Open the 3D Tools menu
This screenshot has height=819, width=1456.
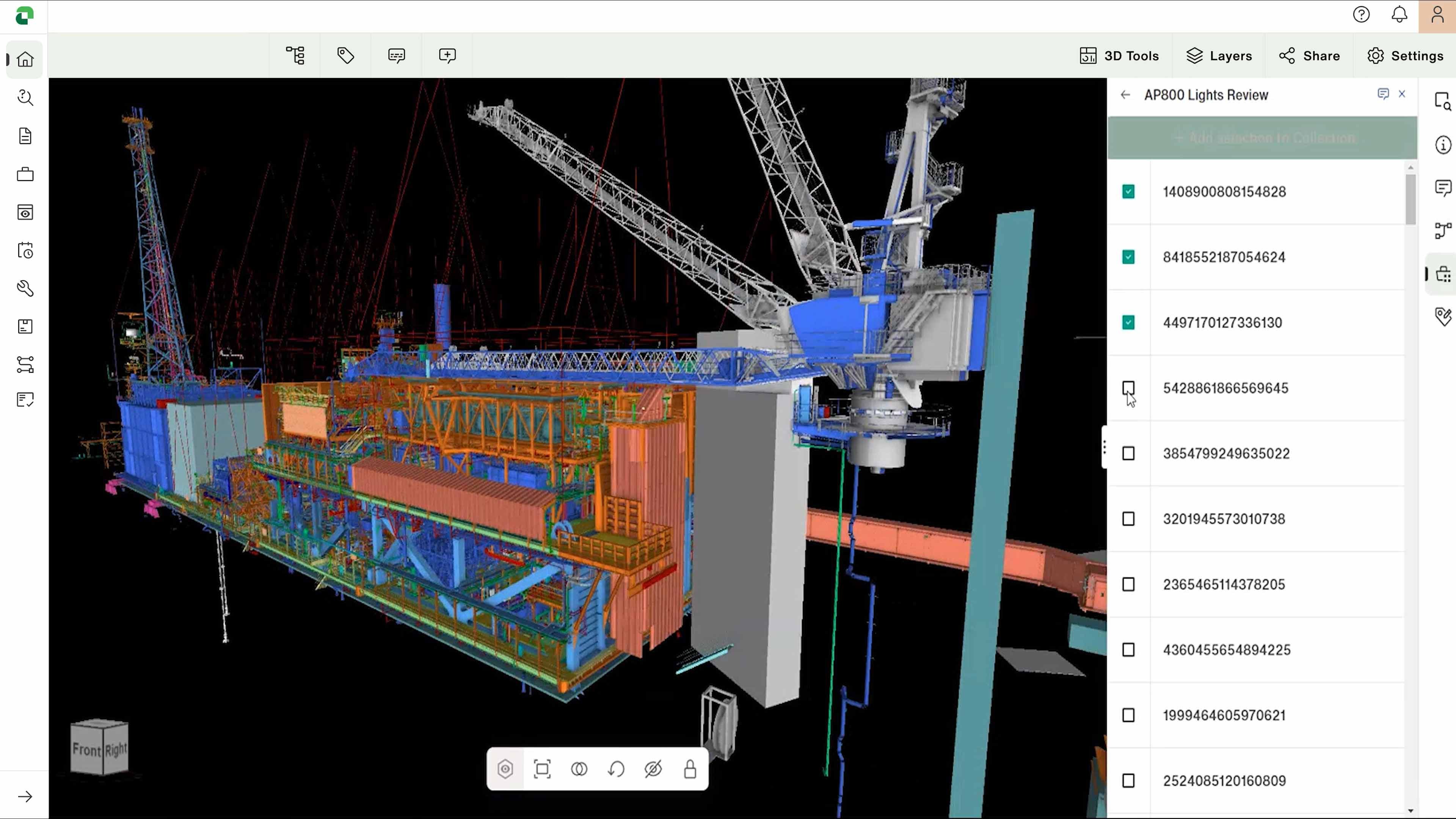pos(1119,56)
